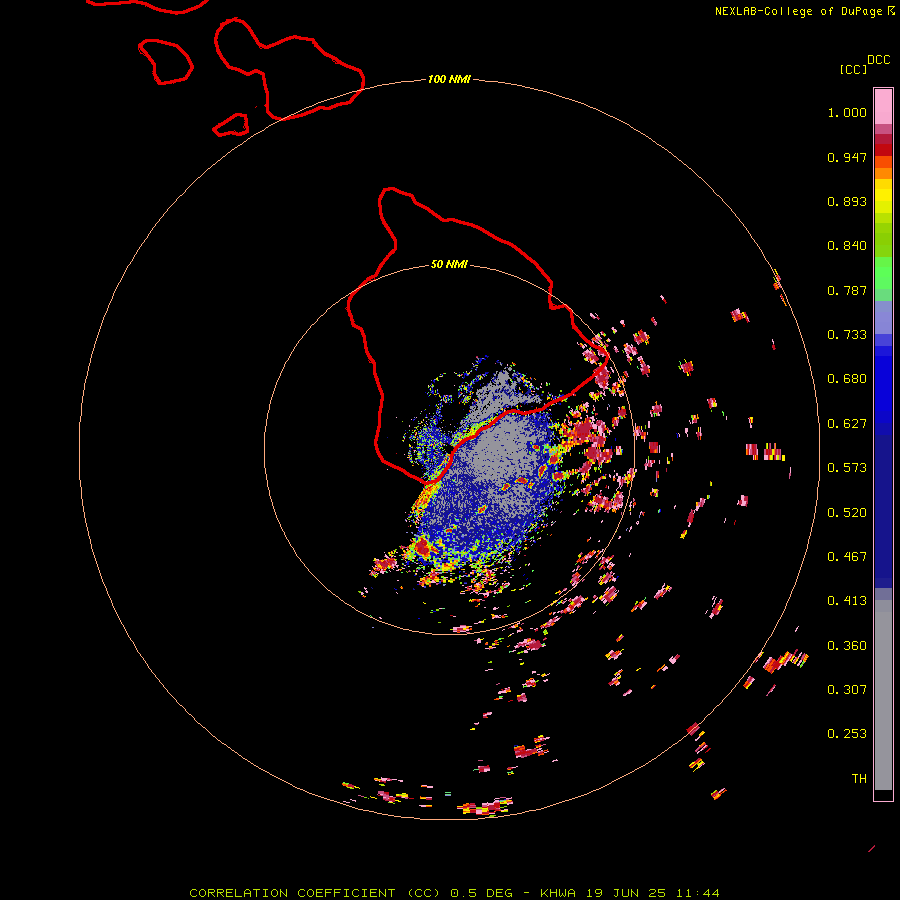
Task: Click the 0.733 legend value
Action: click(847, 335)
